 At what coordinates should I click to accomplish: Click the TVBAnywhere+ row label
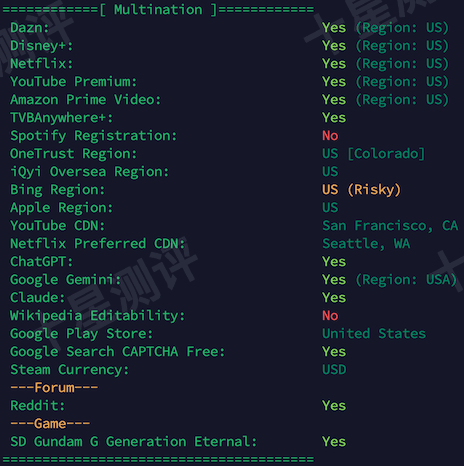pyautogui.click(x=62, y=118)
